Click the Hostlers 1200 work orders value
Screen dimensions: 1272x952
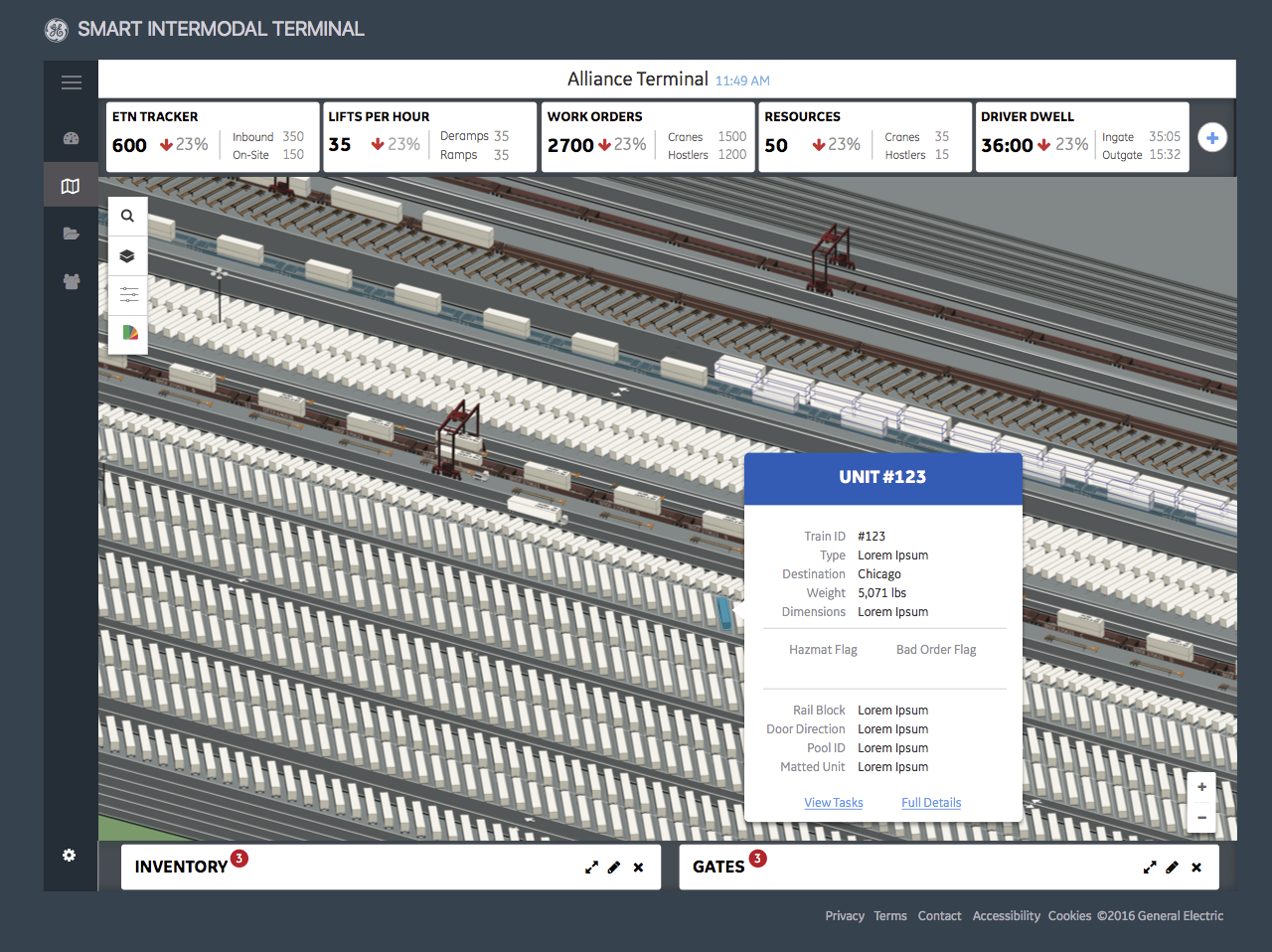coord(732,155)
